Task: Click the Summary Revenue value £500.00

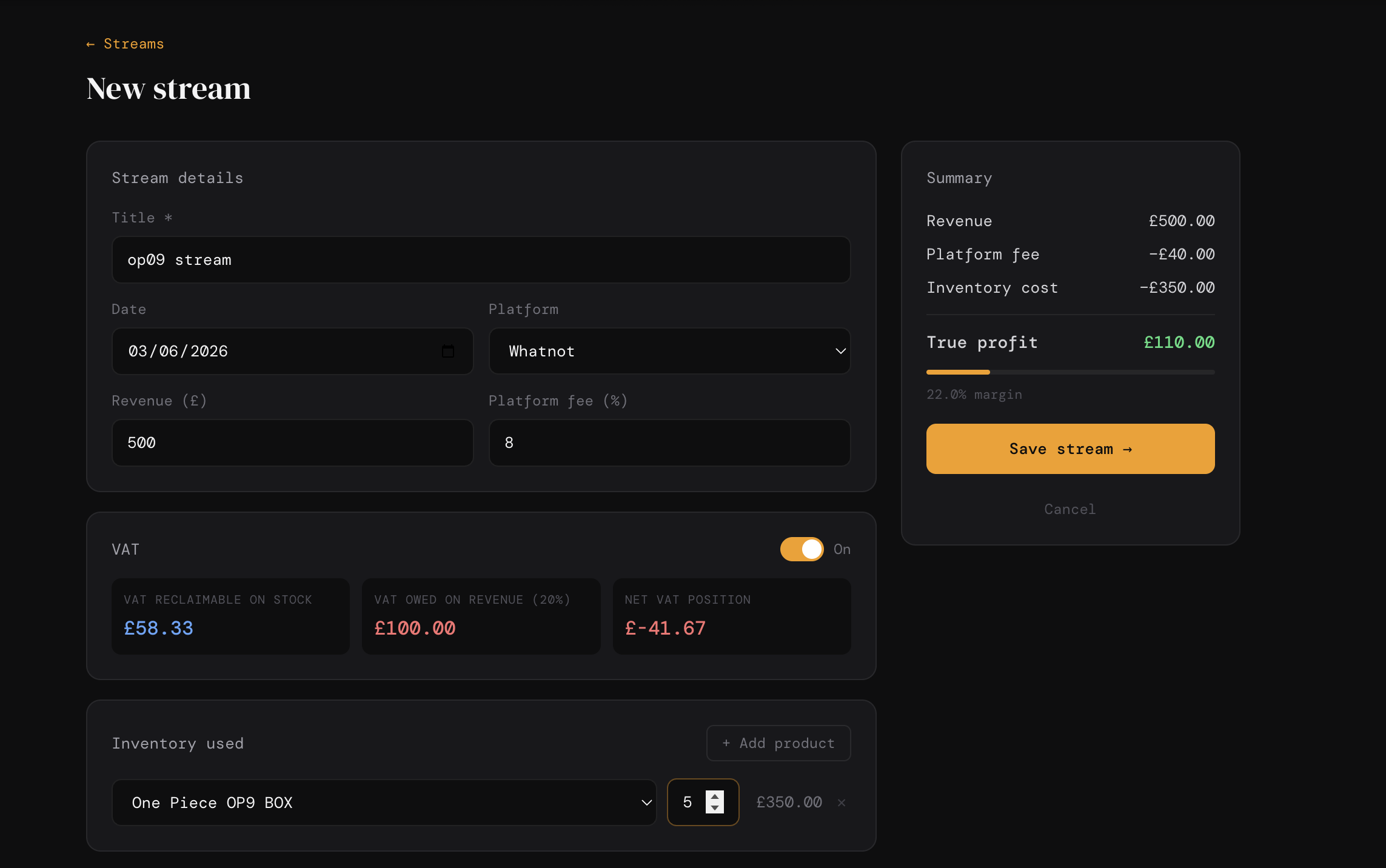Action: tap(1181, 221)
